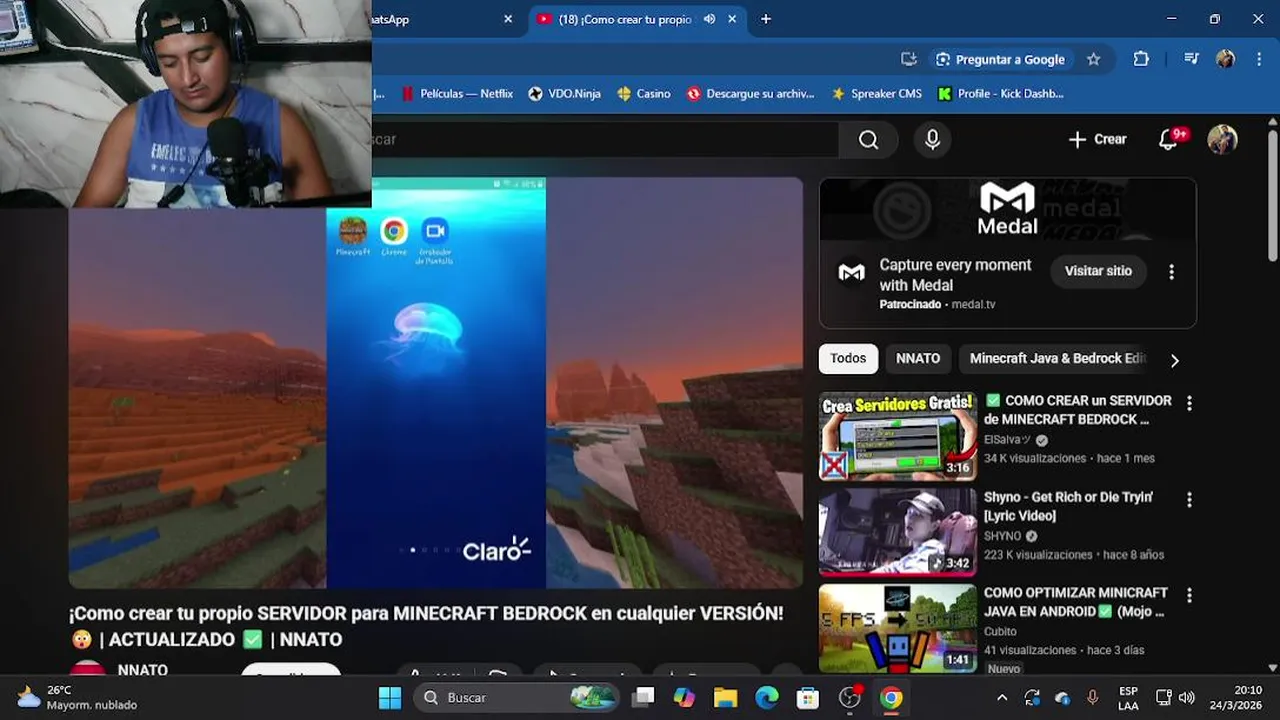Viewport: 1280px width, 720px height.
Task: Close the WhatsApp tab
Action: click(508, 19)
